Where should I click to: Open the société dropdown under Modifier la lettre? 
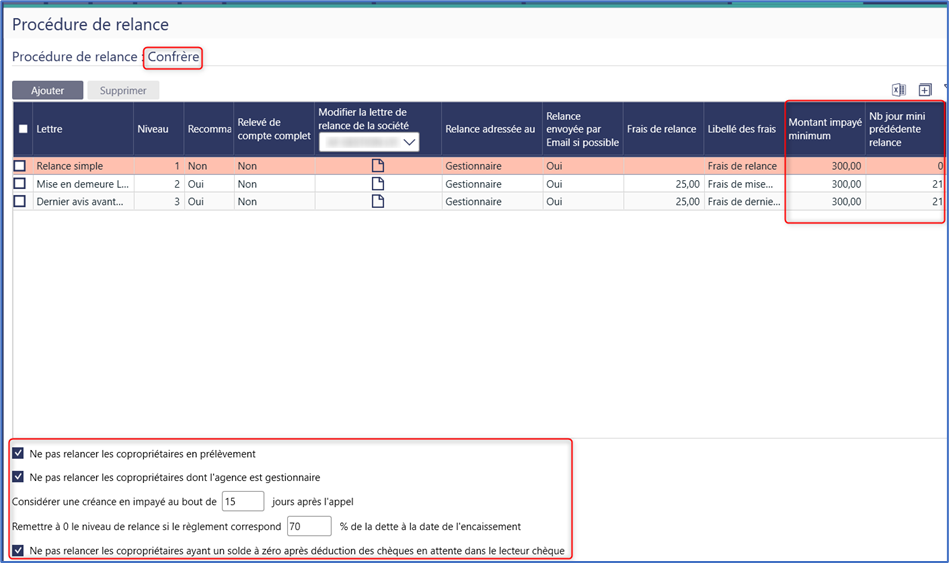pyautogui.click(x=369, y=142)
